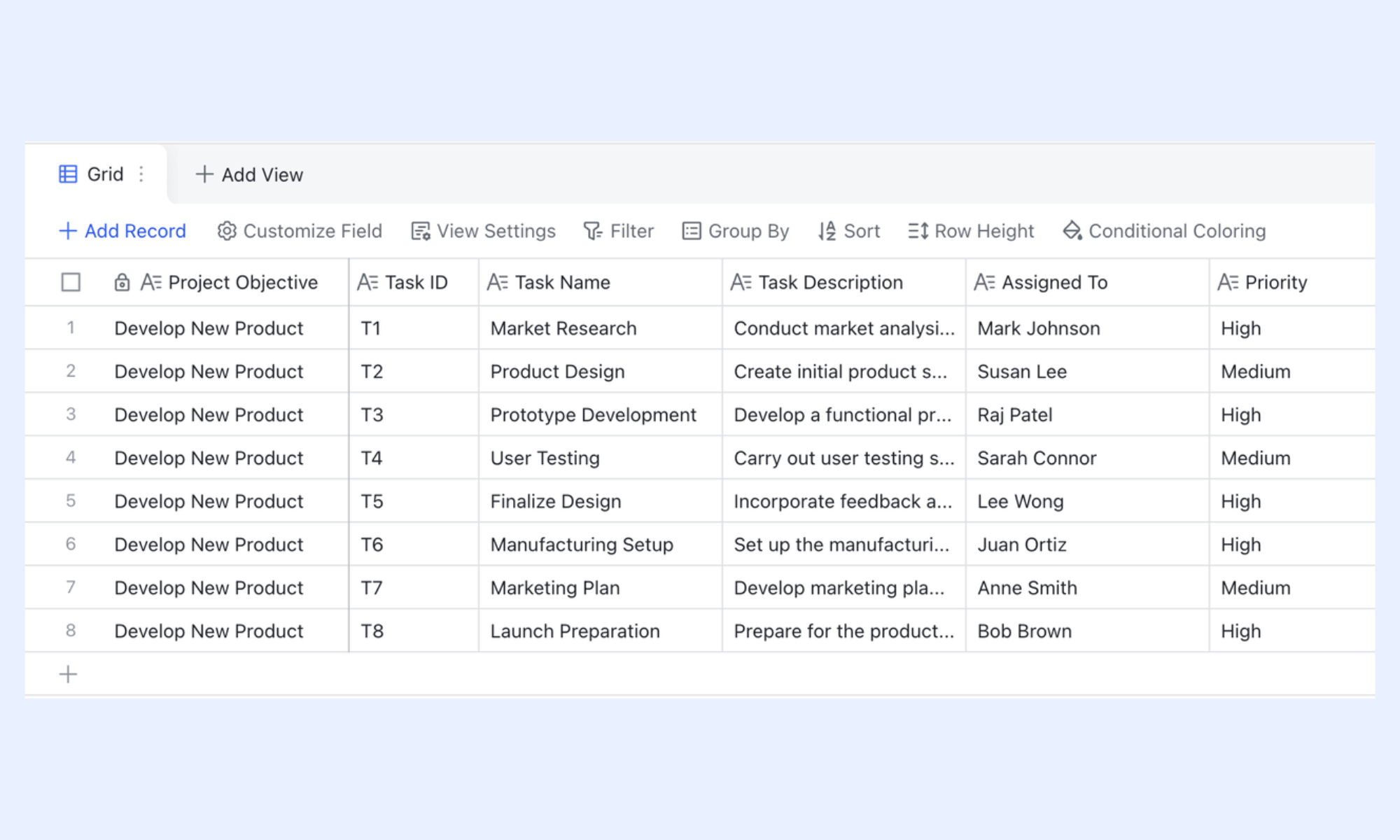Click the Juan Ortiz cell
Image resolution: width=1400 pixels, height=840 pixels.
(x=1088, y=545)
